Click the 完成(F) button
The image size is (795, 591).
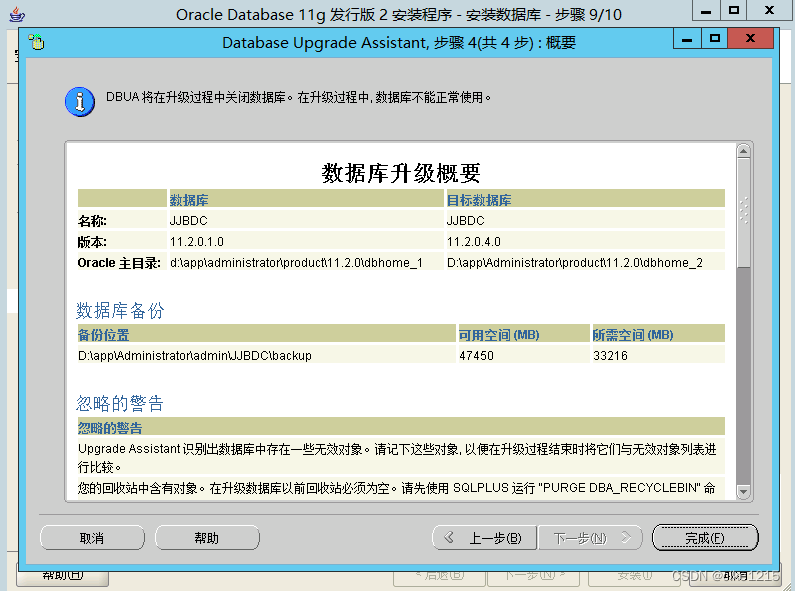coord(705,537)
